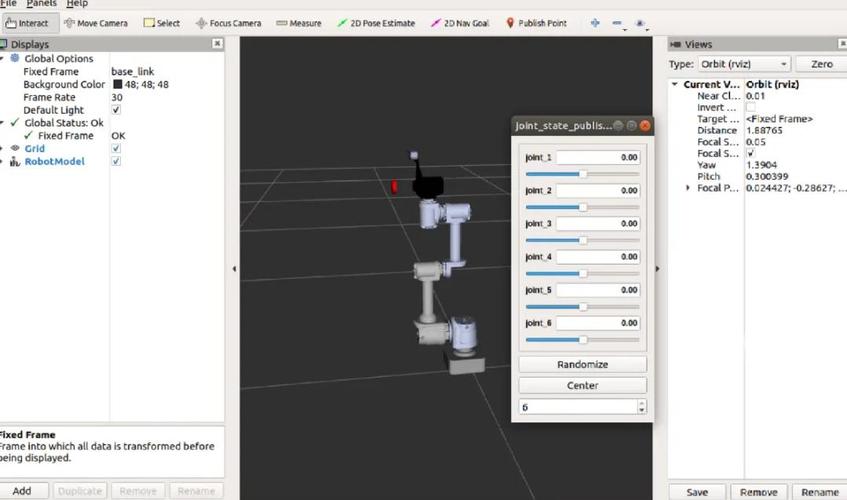Click the plus icon in toolbar
The height and width of the screenshot is (500, 847).
click(595, 23)
